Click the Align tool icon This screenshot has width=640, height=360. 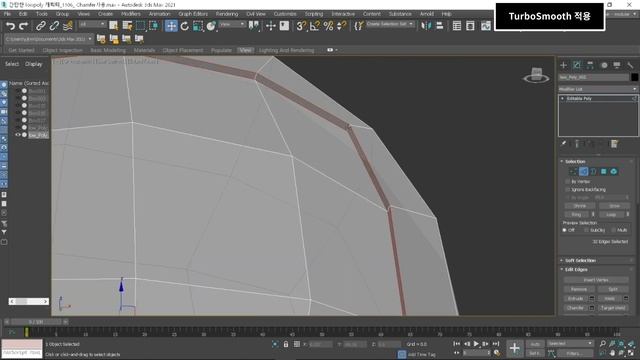coord(440,26)
